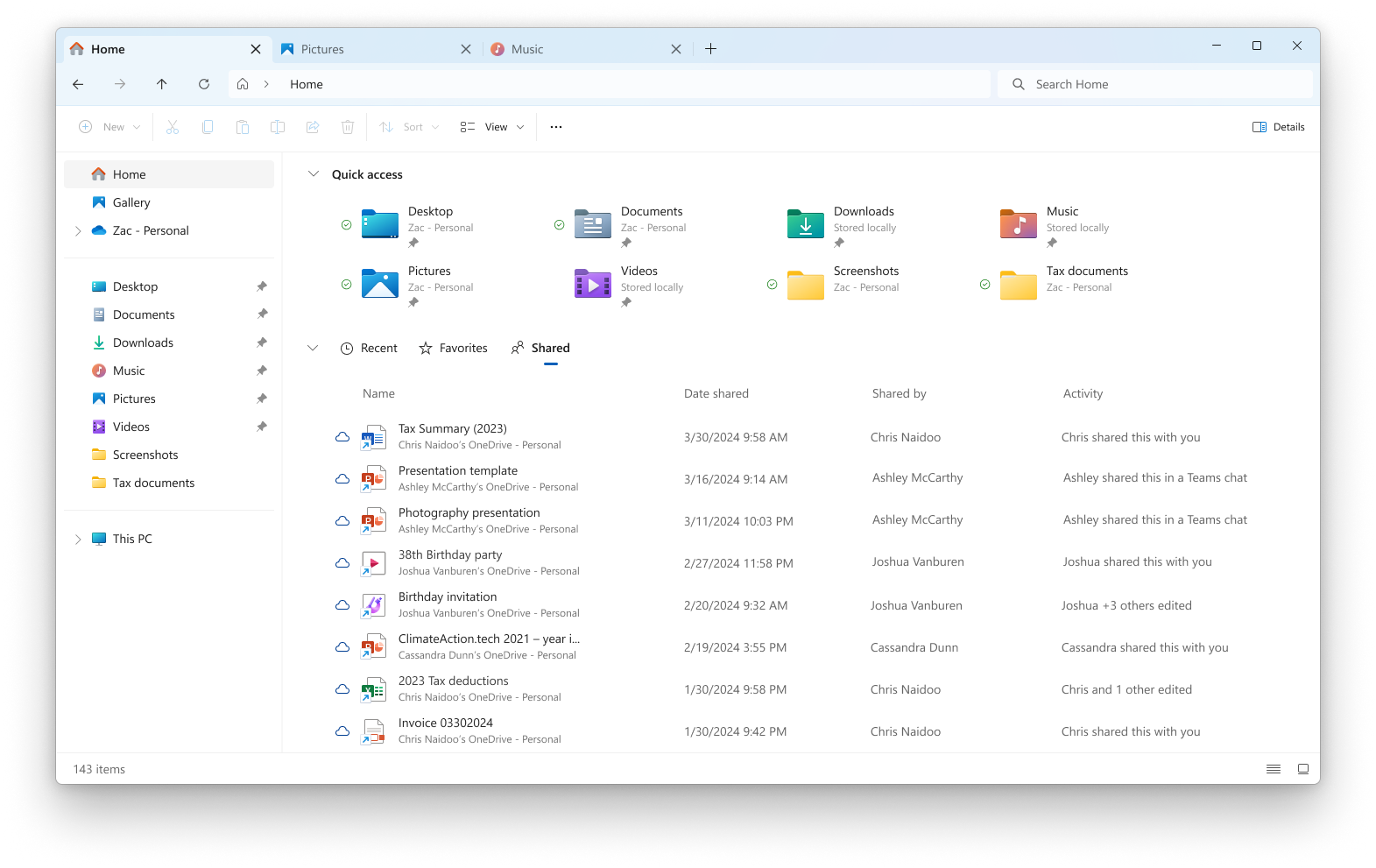The width and height of the screenshot is (1376, 868).
Task: Open the See more ellipsis menu
Action: coord(556,127)
